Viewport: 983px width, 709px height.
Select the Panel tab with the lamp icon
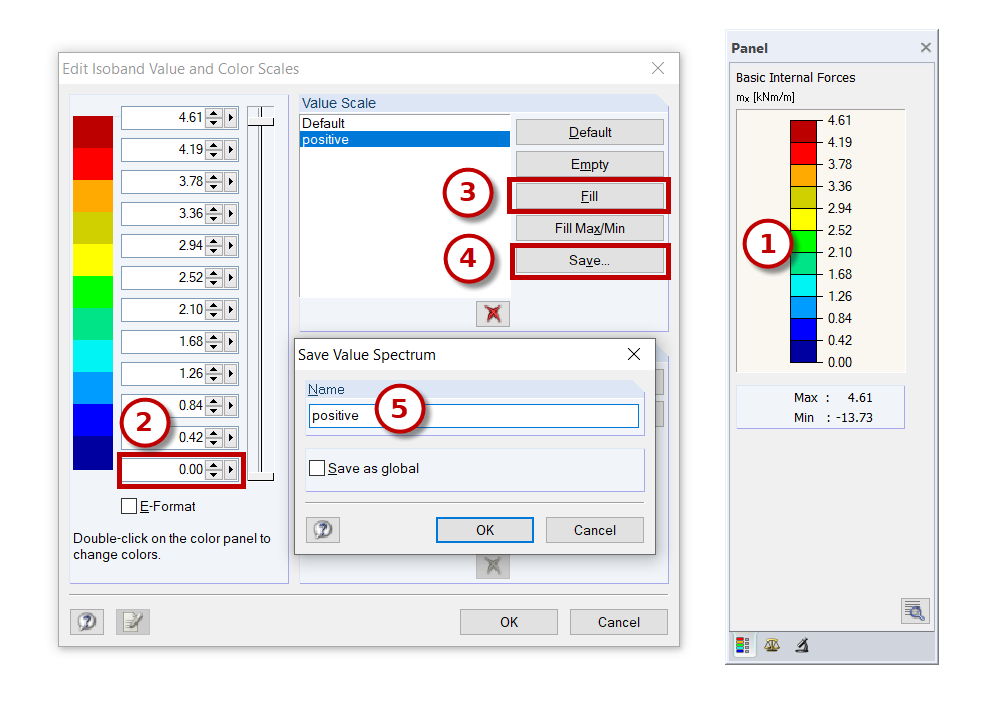(x=800, y=645)
